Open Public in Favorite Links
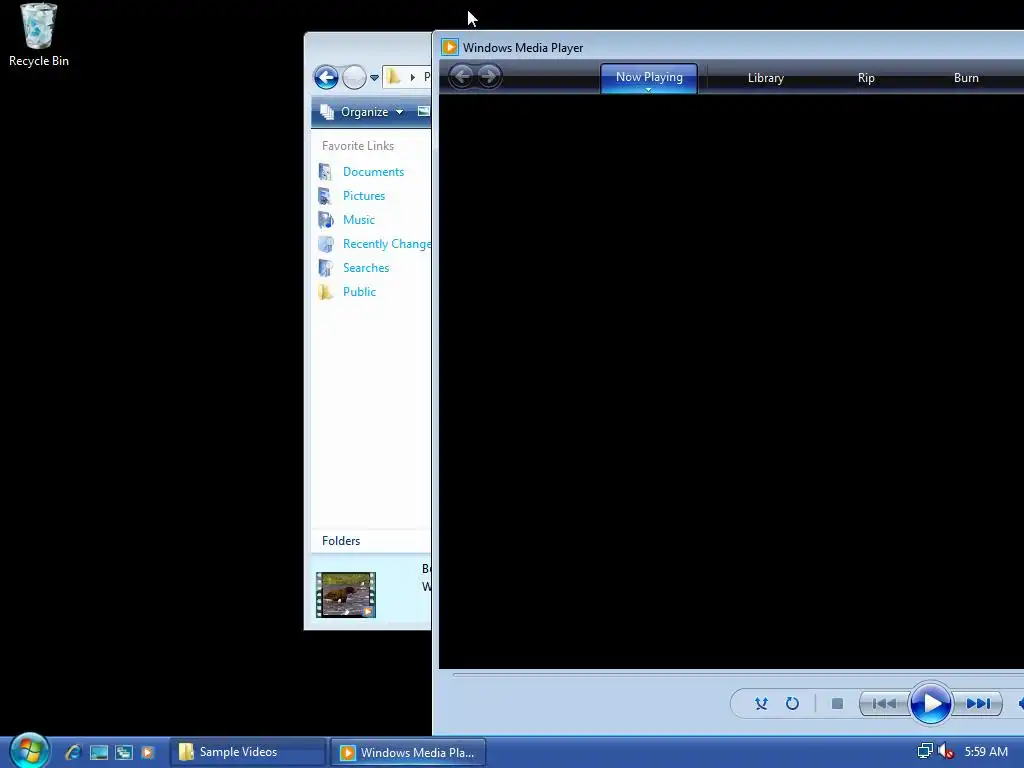 coord(359,292)
